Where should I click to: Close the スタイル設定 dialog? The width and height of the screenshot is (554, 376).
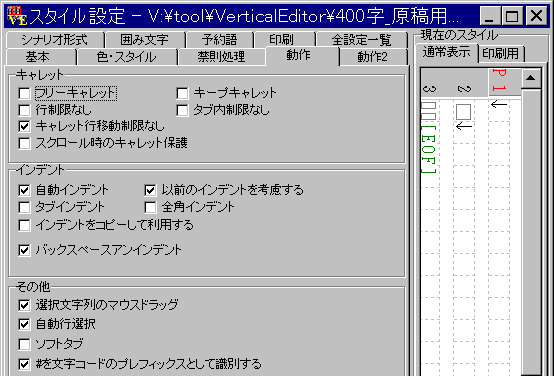point(537,16)
